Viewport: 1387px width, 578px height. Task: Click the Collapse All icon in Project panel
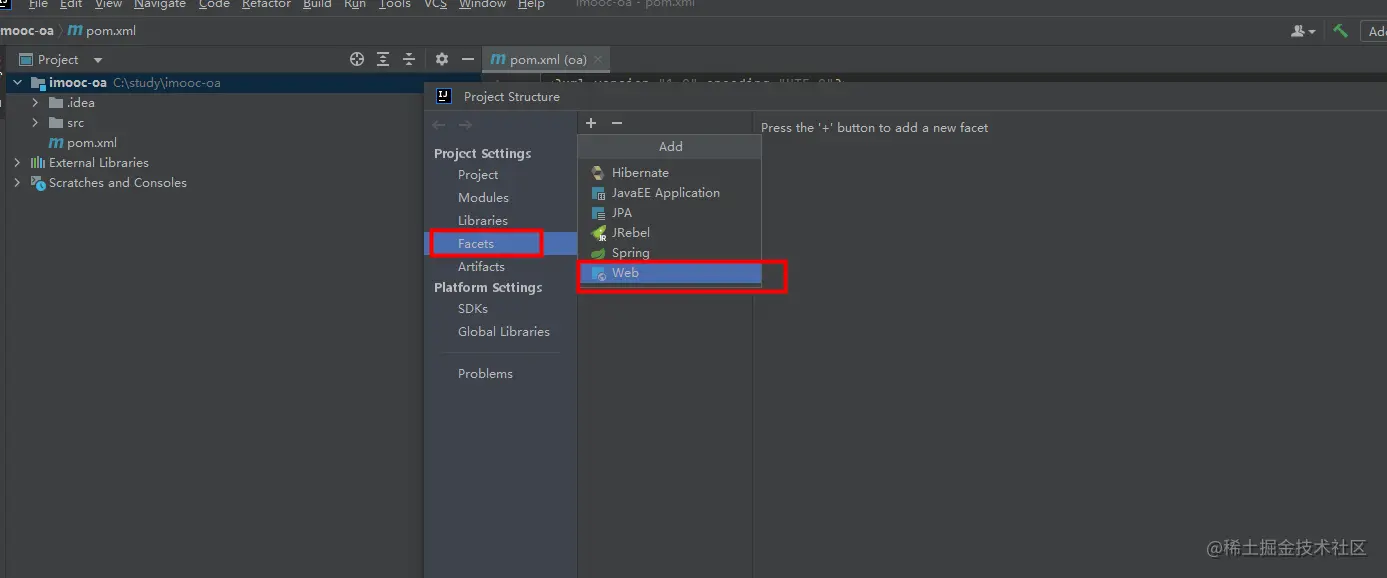coord(409,60)
